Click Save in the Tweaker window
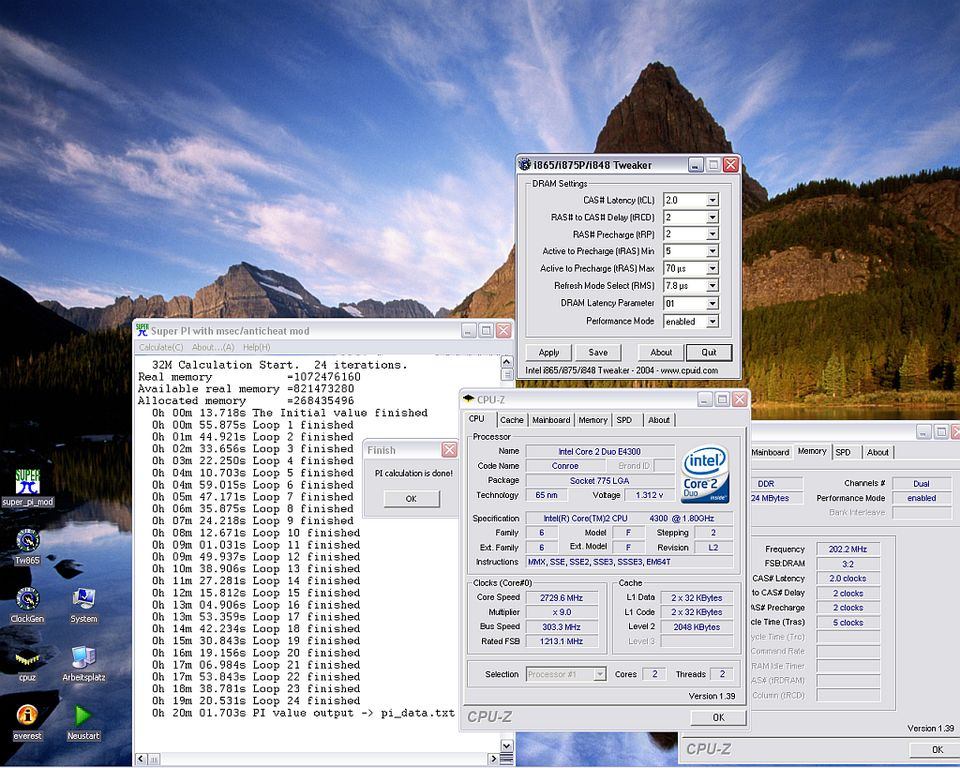960x768 pixels. (598, 352)
